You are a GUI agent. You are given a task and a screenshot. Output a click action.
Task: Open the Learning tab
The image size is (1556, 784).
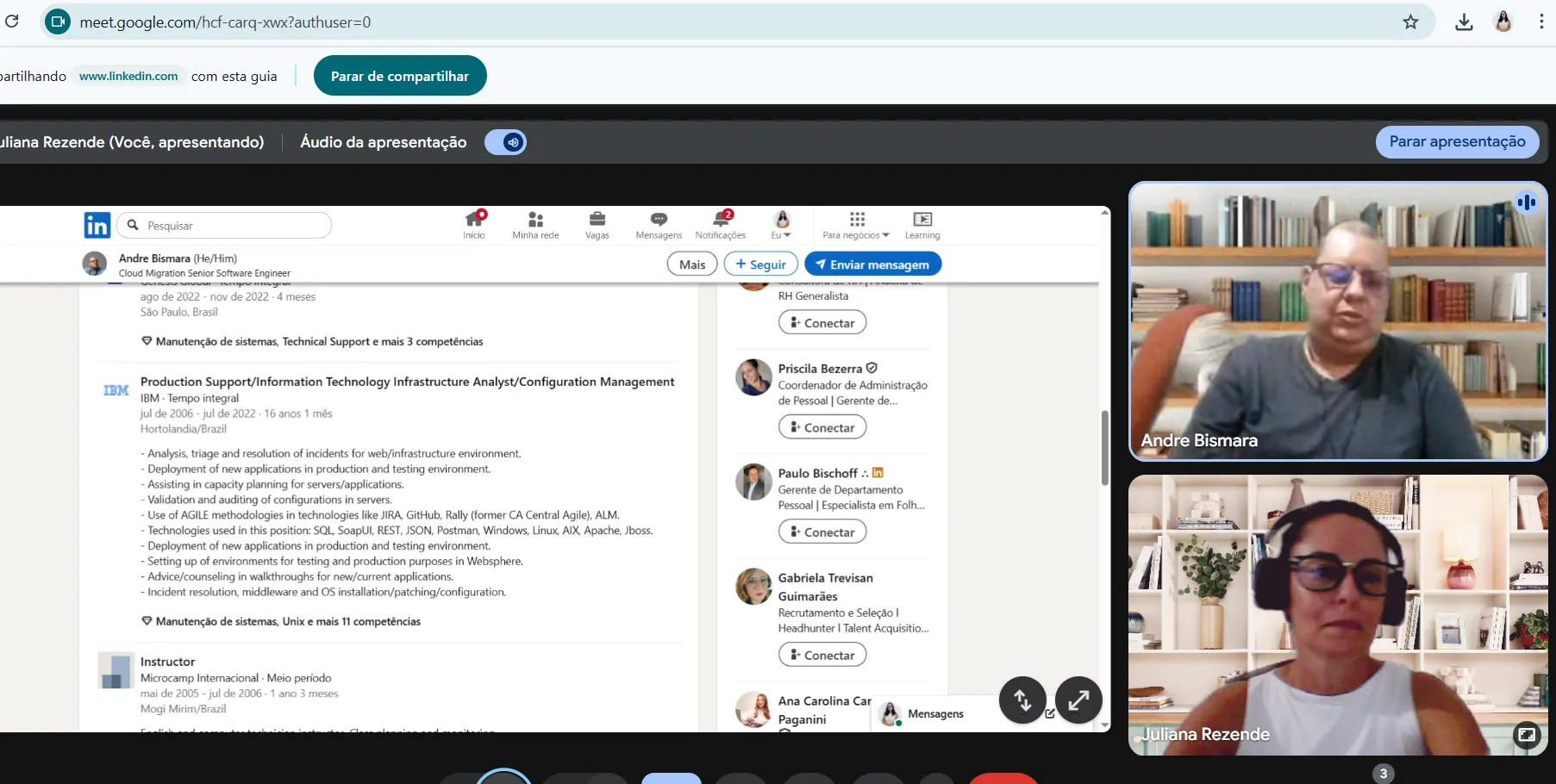922,224
